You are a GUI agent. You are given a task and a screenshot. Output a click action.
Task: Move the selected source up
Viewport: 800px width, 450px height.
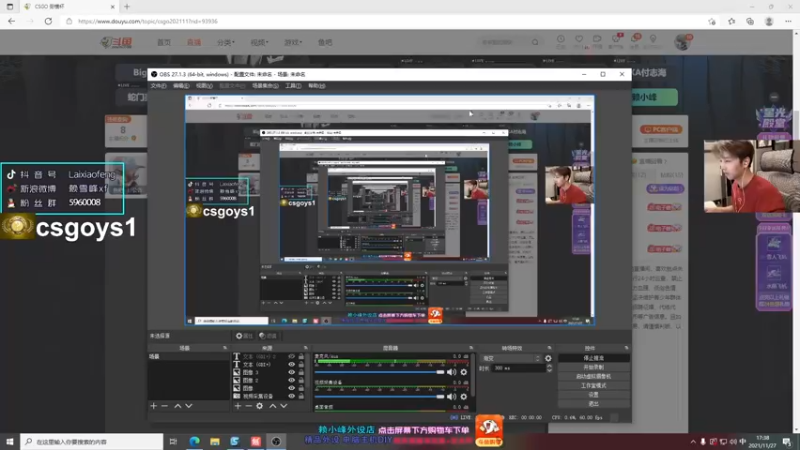point(272,406)
